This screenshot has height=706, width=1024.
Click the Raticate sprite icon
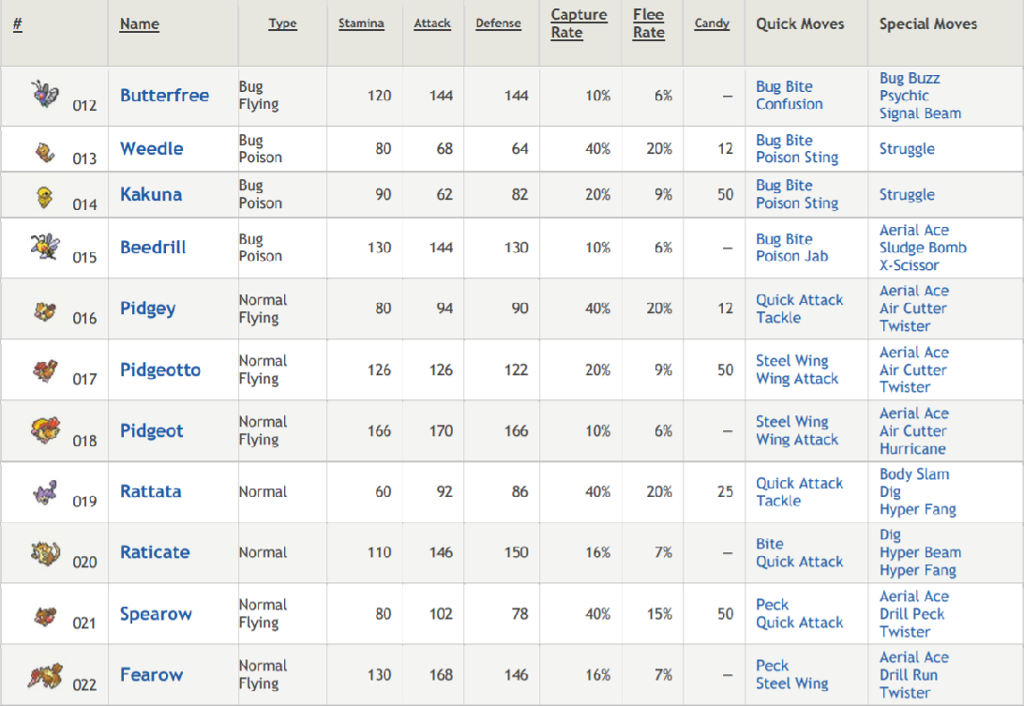[45, 553]
